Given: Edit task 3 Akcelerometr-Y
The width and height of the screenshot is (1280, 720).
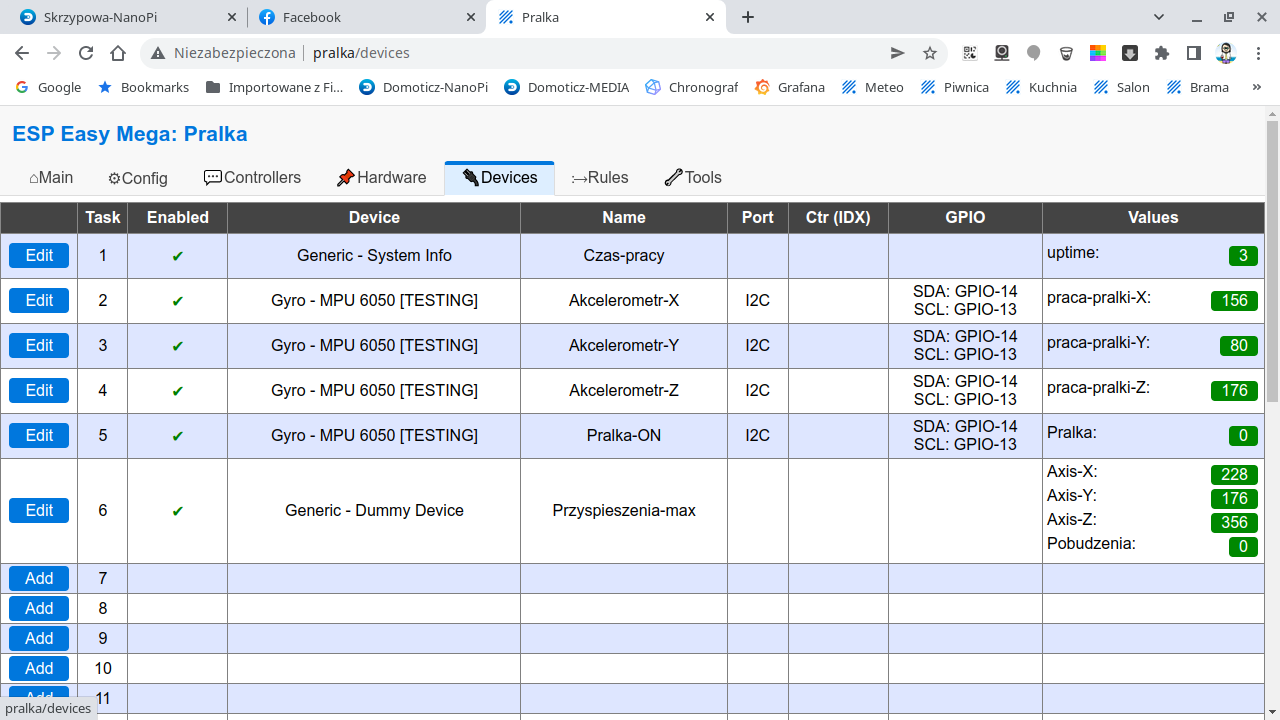Looking at the screenshot, I should [x=39, y=346].
